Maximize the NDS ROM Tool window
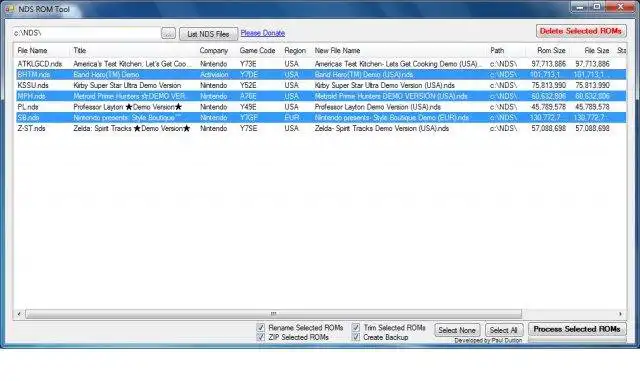The height and width of the screenshot is (381, 640). (597, 7)
